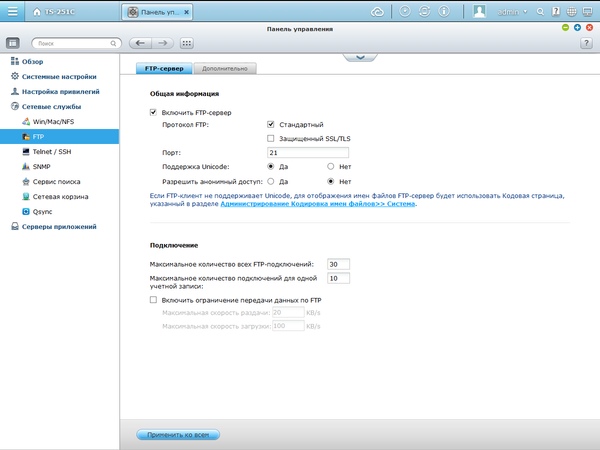
Task: Expand the admin account dropdown
Action: click(512, 12)
